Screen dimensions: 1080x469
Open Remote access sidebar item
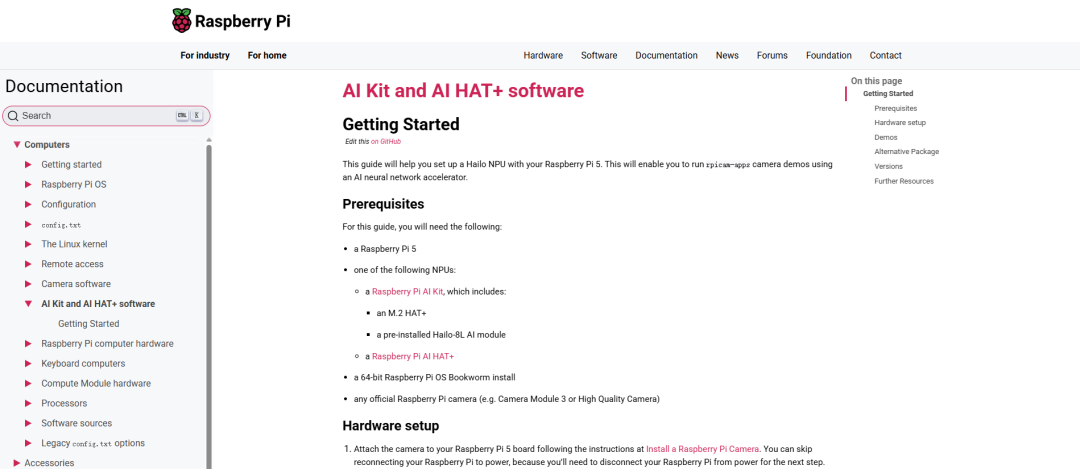pyautogui.click(x=72, y=264)
